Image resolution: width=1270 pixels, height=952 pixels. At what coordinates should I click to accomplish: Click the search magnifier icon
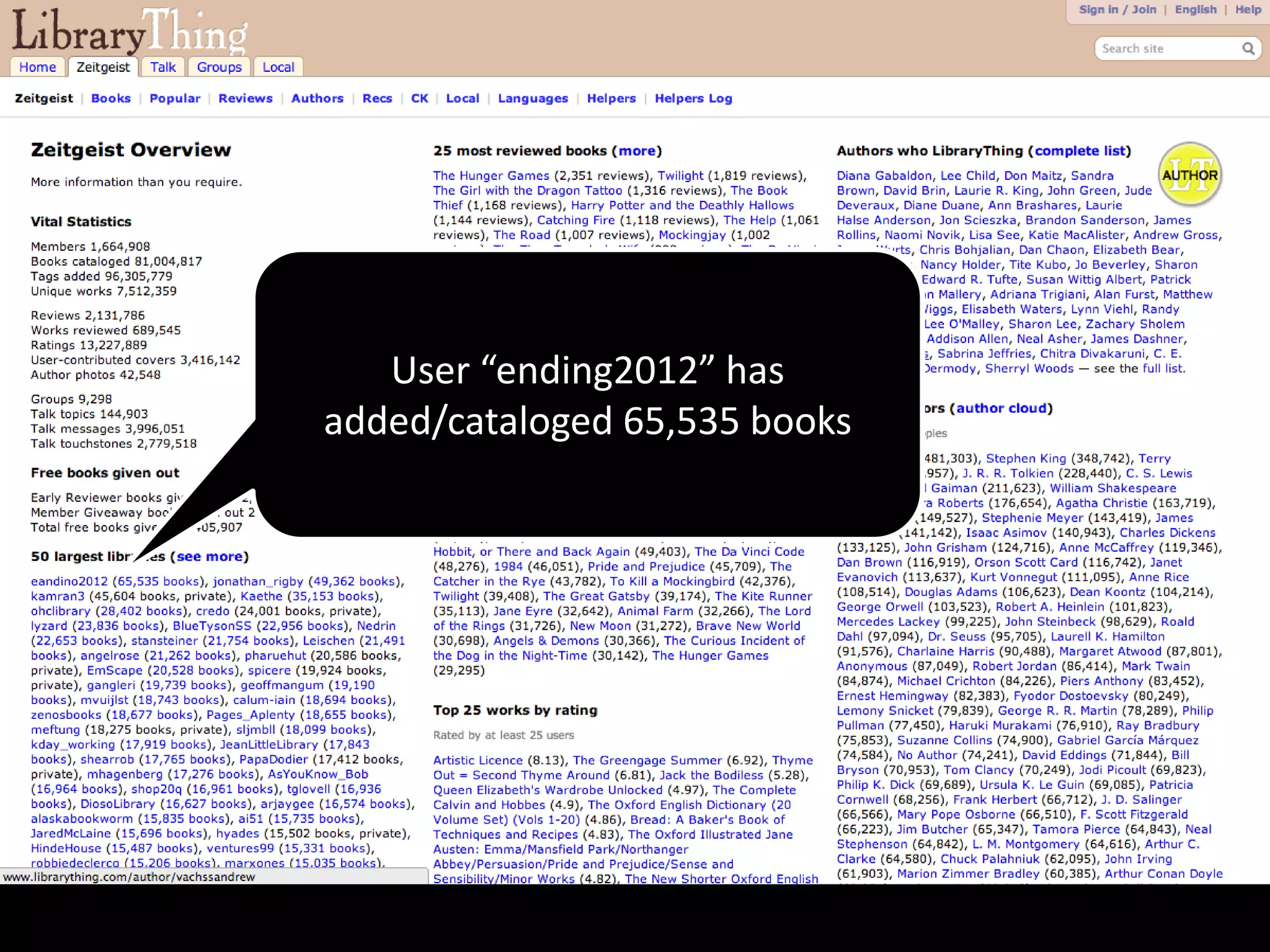(1248, 48)
